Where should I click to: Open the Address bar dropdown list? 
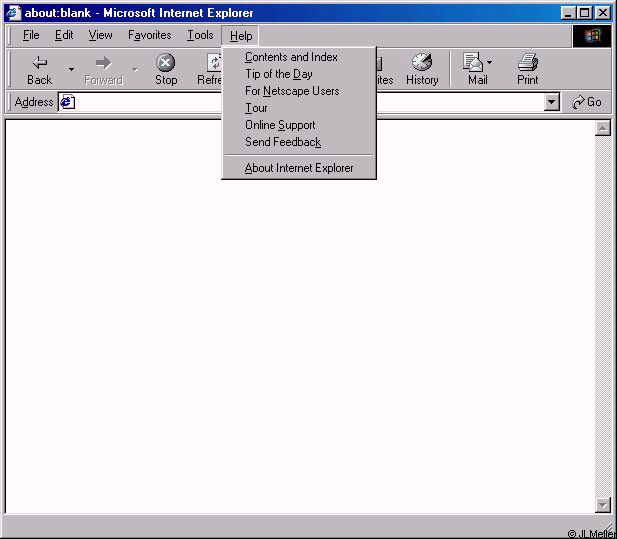click(x=552, y=102)
